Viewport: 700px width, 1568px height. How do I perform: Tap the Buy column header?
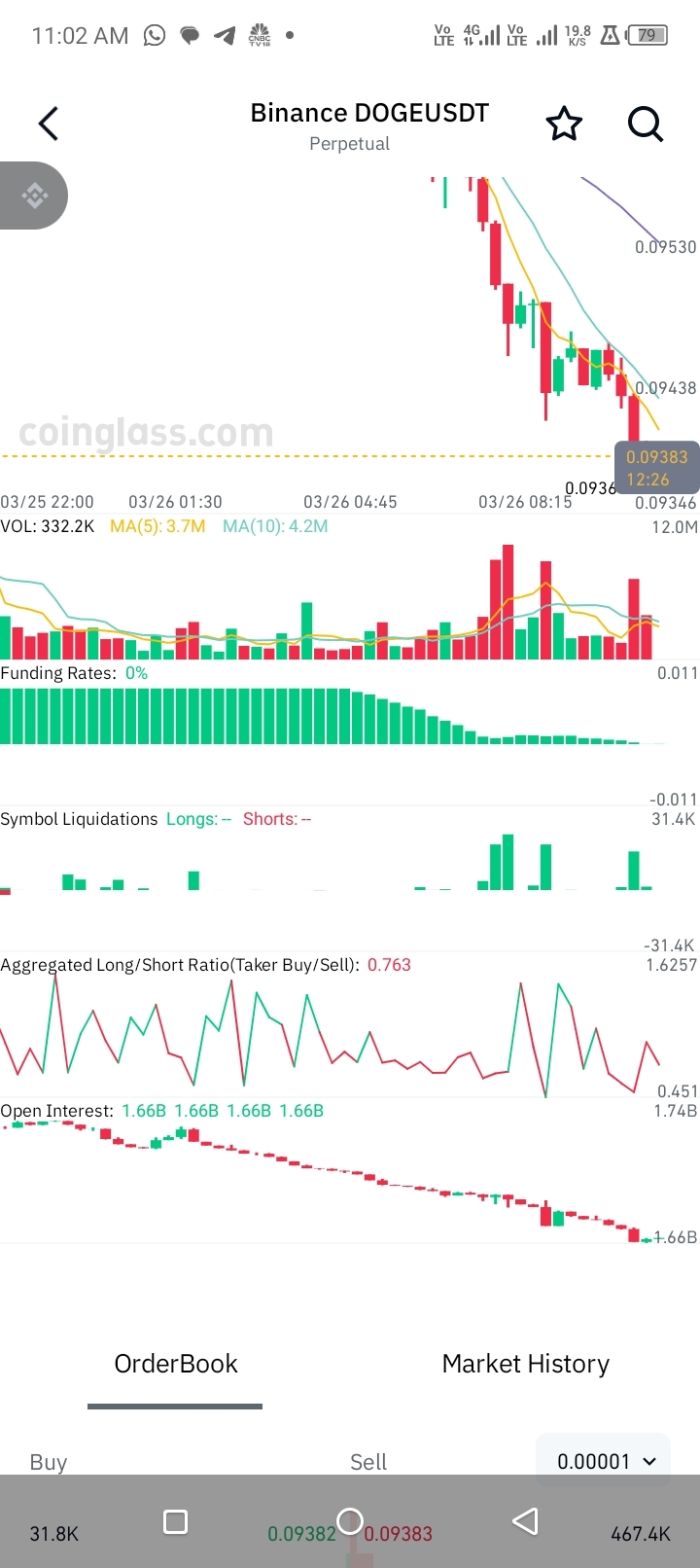coord(49,1462)
